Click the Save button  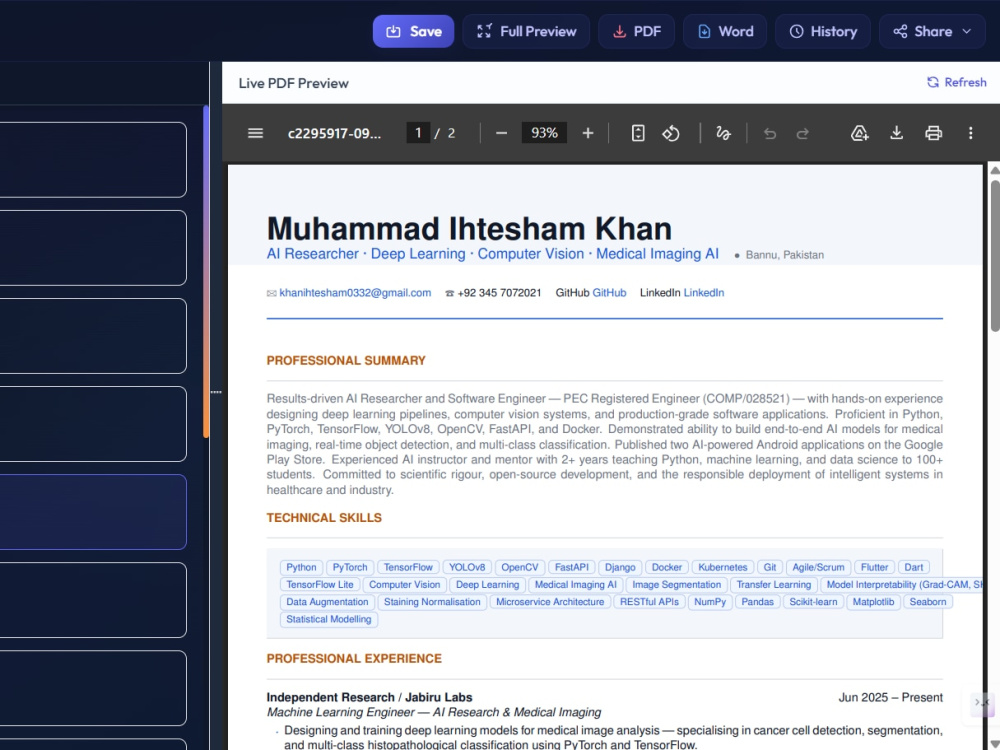pyautogui.click(x=413, y=31)
